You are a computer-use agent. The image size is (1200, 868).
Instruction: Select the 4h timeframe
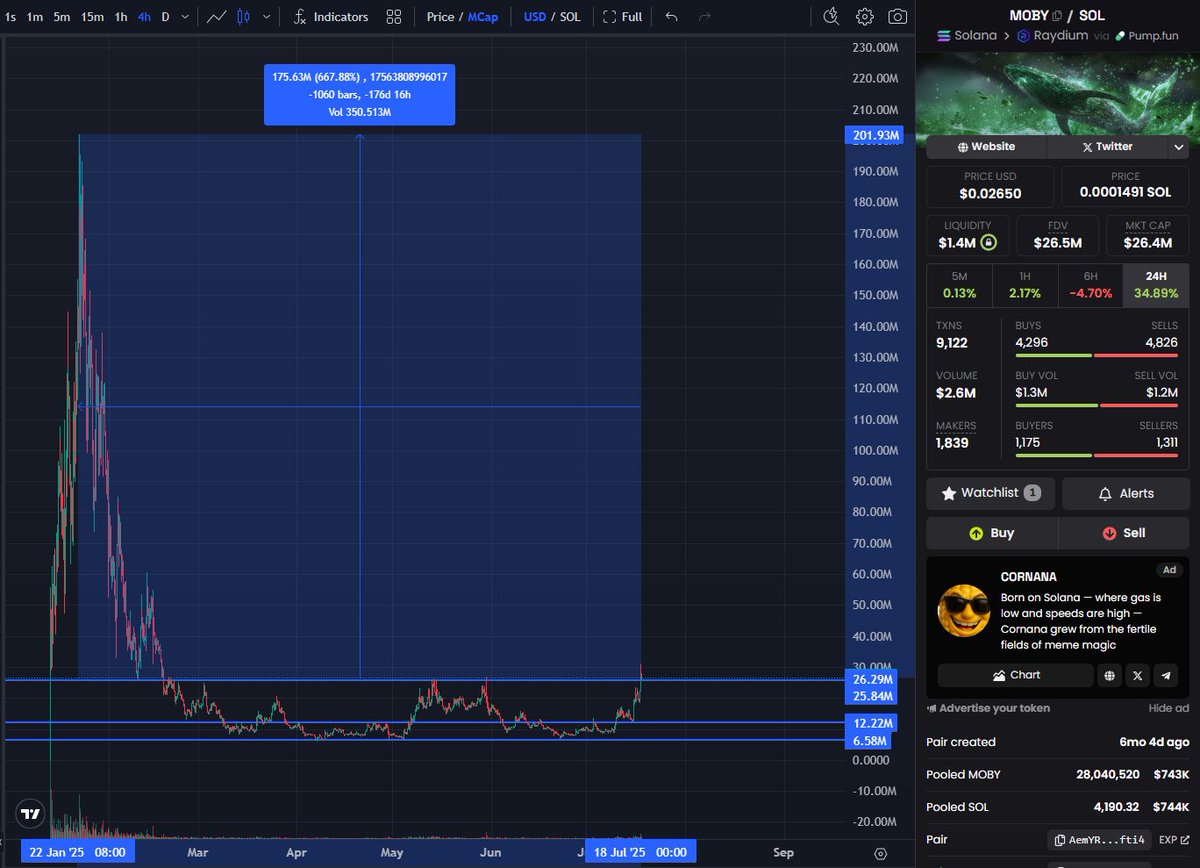(x=144, y=17)
